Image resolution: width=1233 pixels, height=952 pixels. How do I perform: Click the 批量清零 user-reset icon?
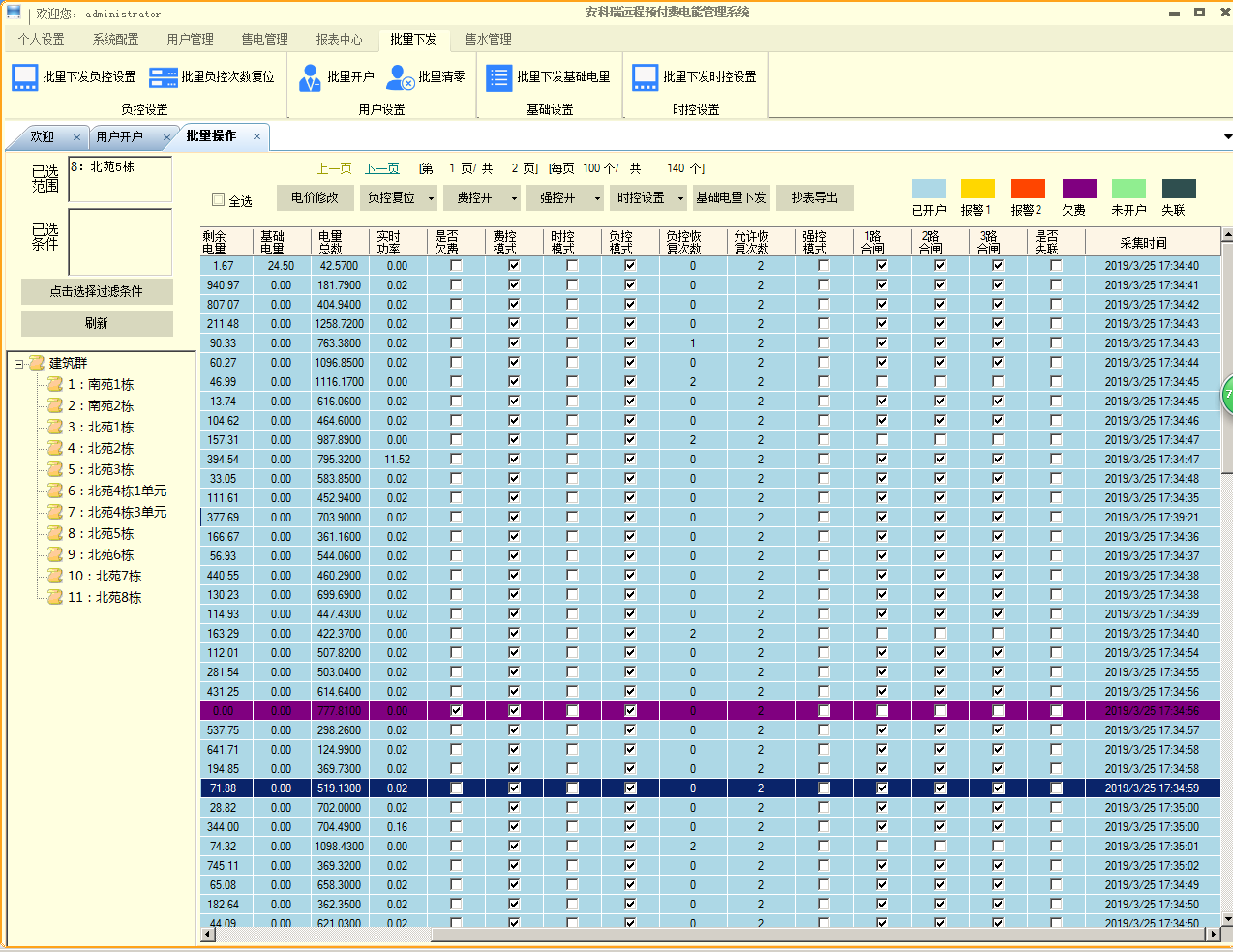pyautogui.click(x=401, y=77)
